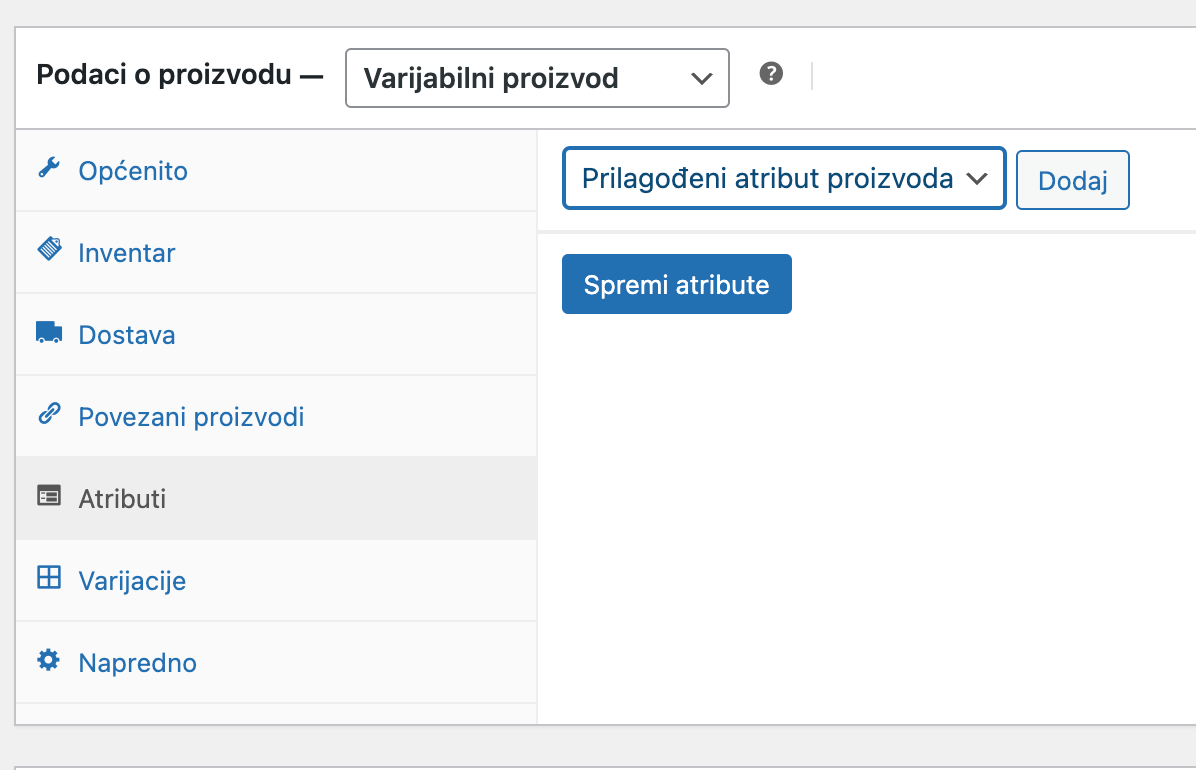Open the Dostava section

[x=126, y=334]
